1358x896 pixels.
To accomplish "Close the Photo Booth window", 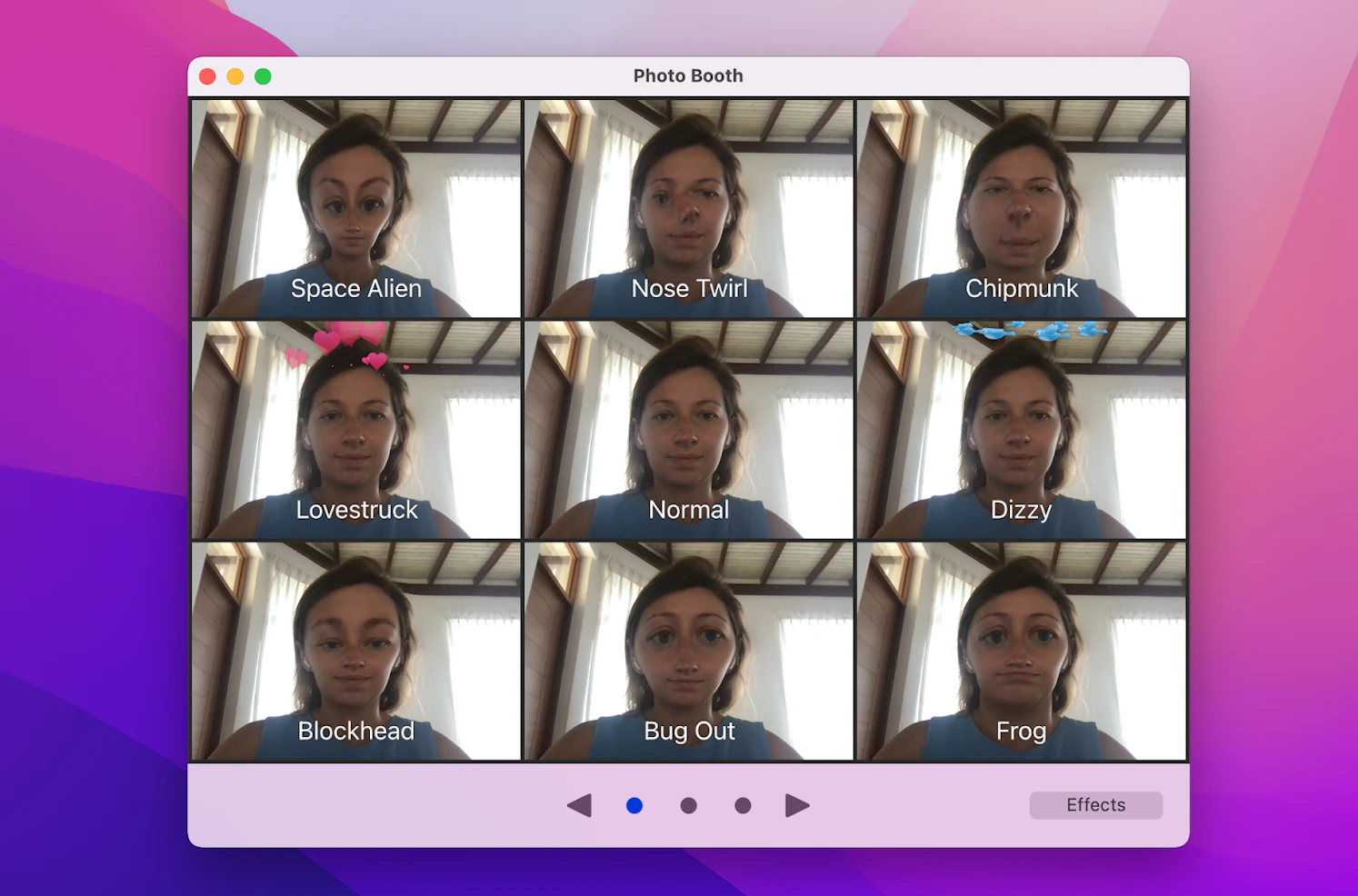I will point(208,76).
